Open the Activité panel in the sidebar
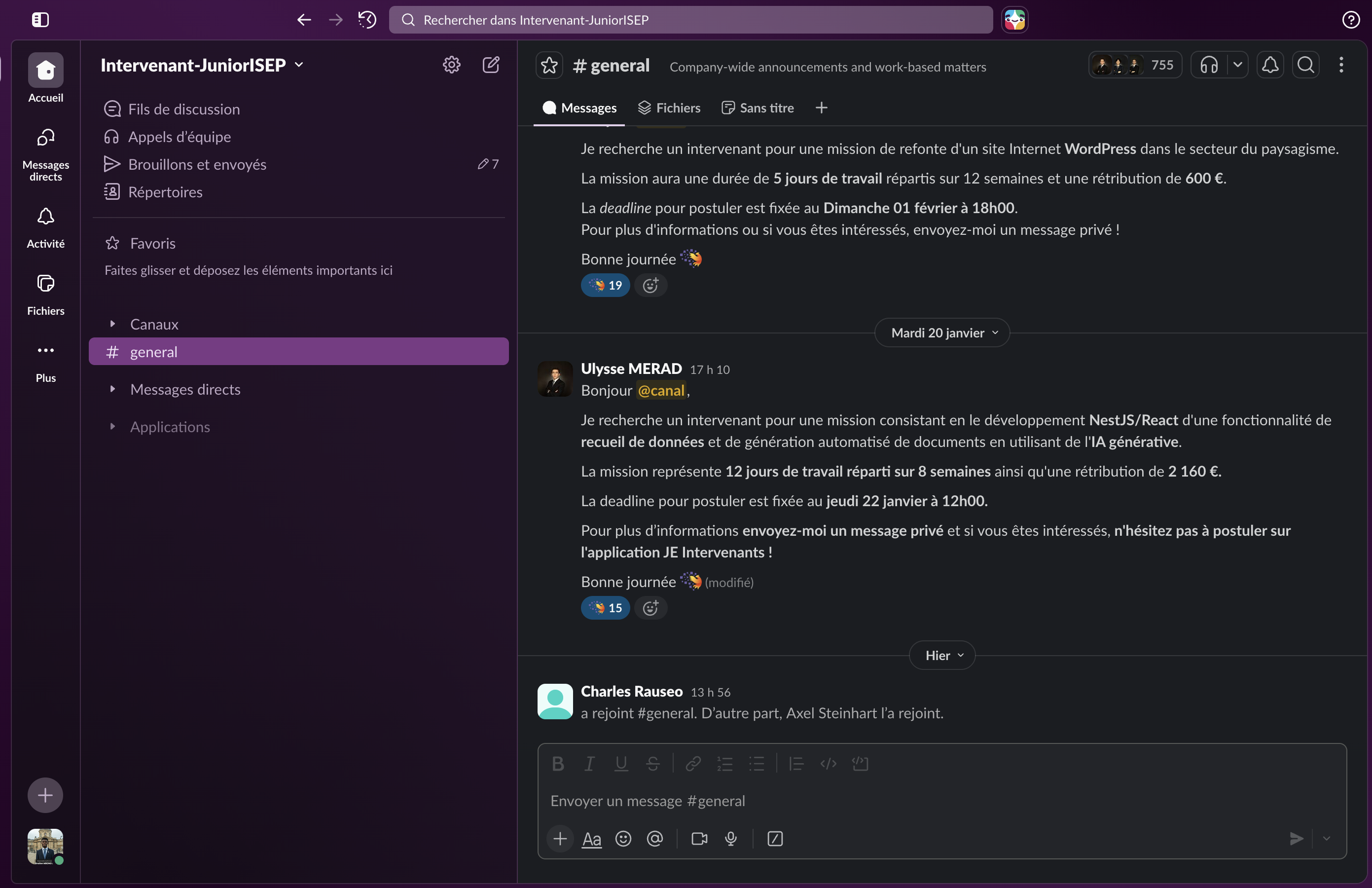 point(45,225)
